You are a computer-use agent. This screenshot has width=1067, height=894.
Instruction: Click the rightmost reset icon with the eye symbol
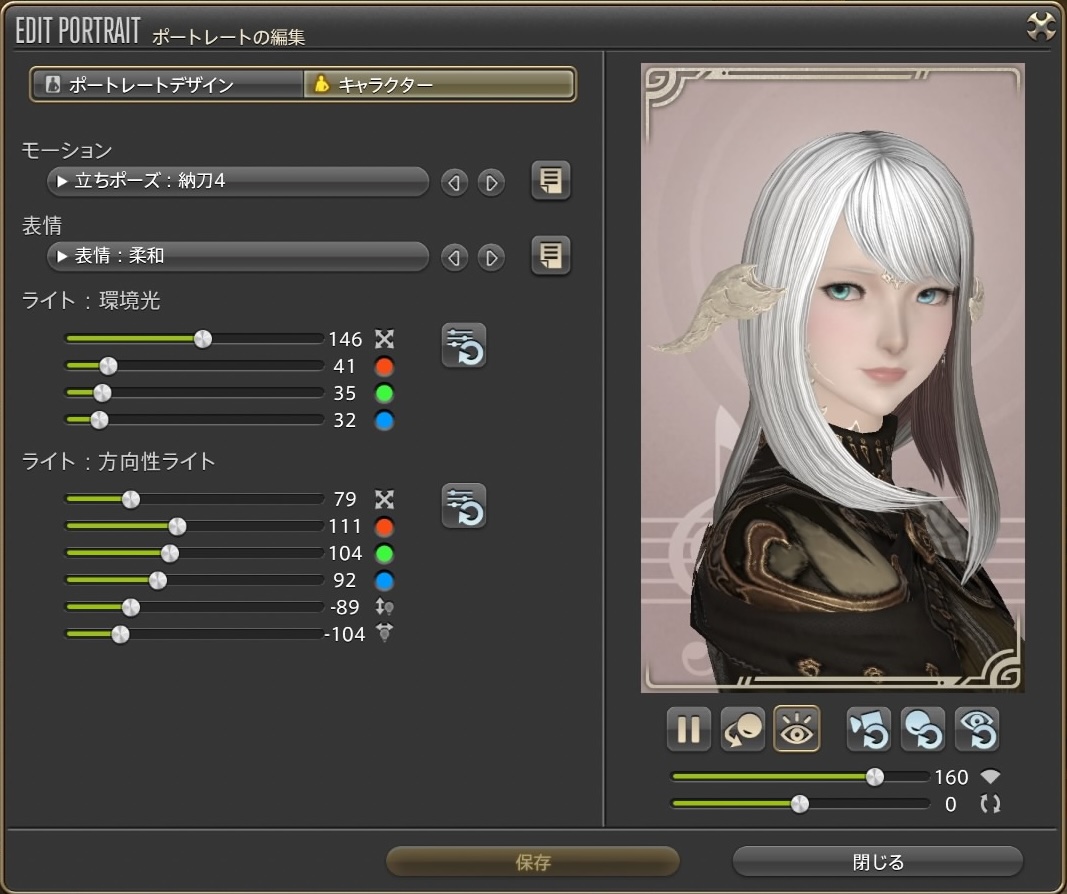click(976, 729)
